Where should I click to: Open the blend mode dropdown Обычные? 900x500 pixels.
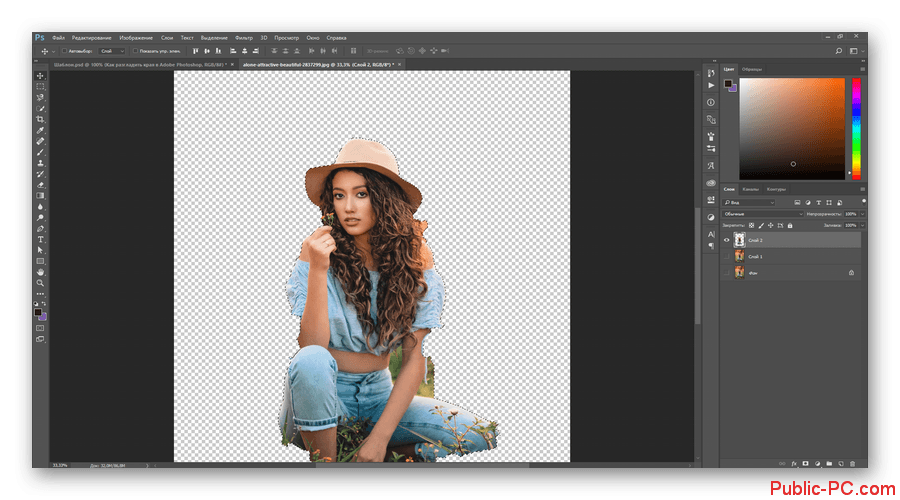click(x=762, y=213)
